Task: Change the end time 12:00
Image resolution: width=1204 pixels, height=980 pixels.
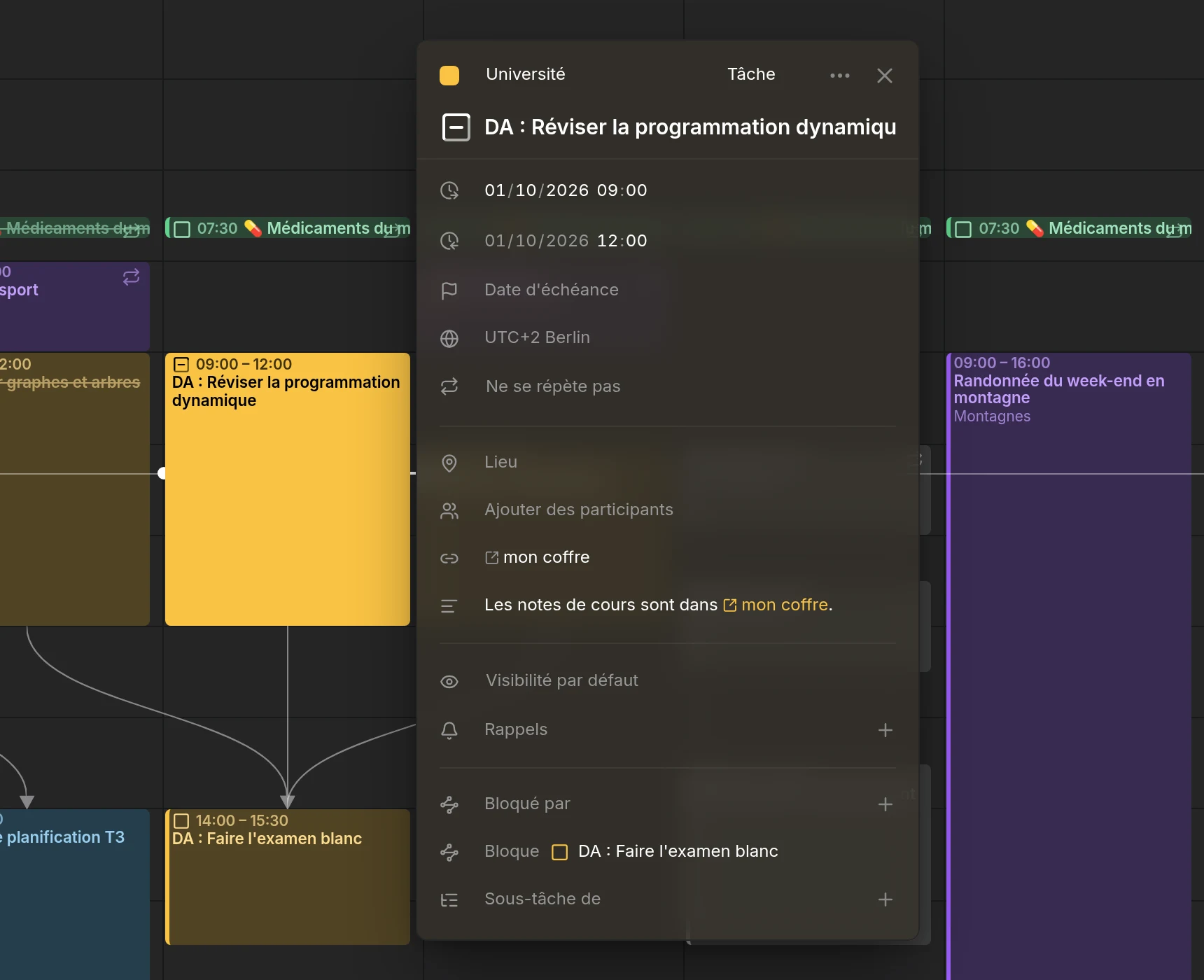Action: point(622,241)
